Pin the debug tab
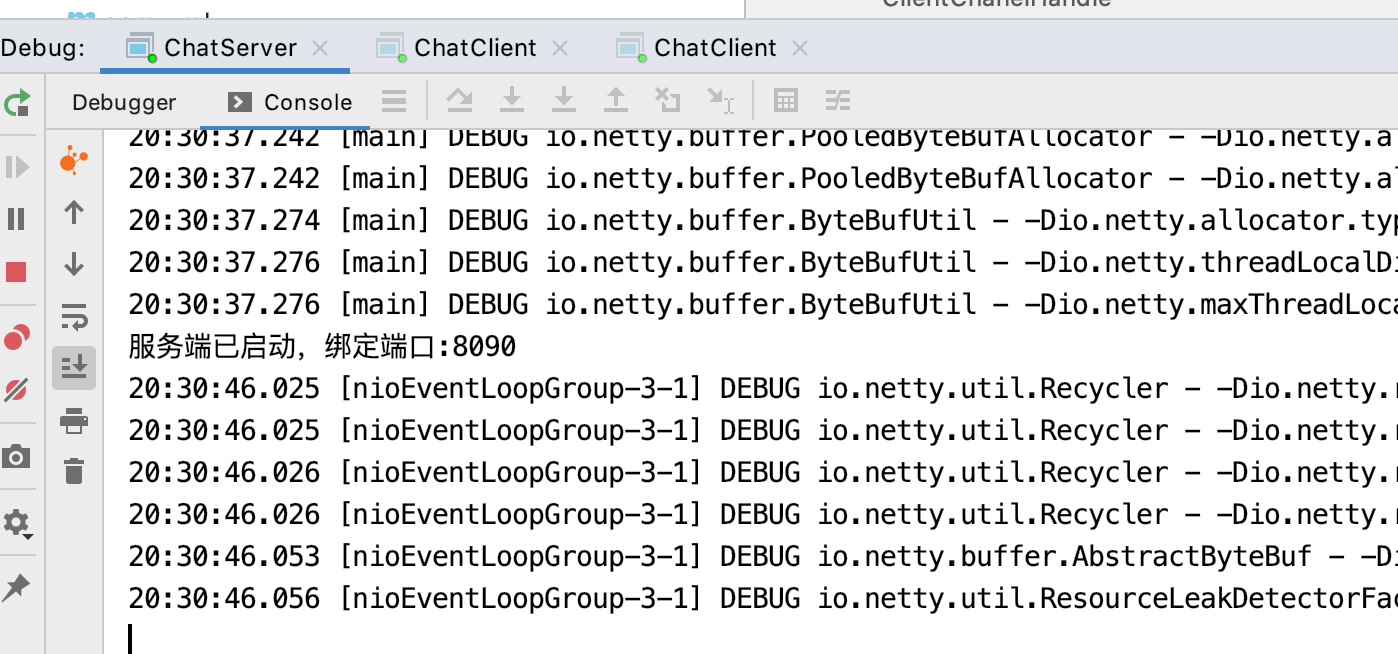The image size is (1398, 654). click(x=17, y=588)
